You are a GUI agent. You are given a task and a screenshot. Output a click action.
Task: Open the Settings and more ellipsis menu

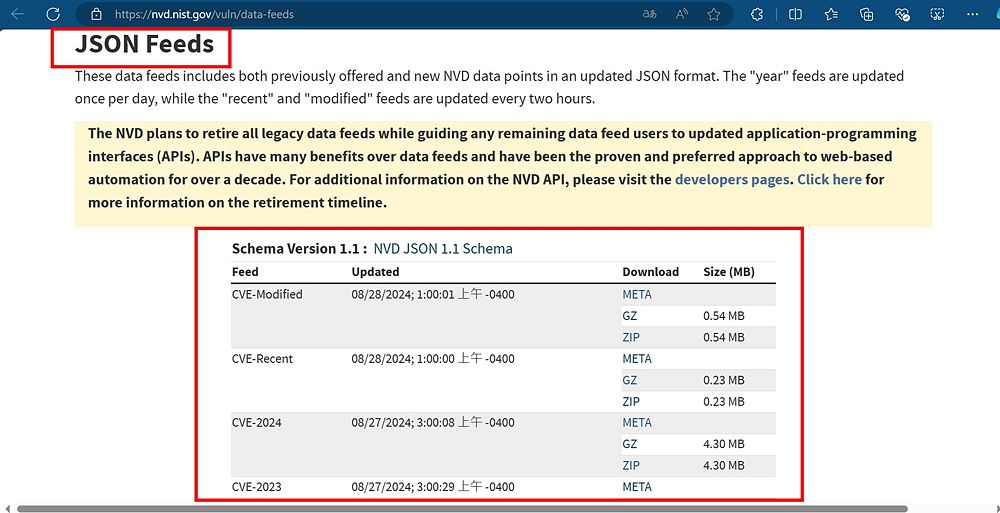pyautogui.click(x=973, y=14)
